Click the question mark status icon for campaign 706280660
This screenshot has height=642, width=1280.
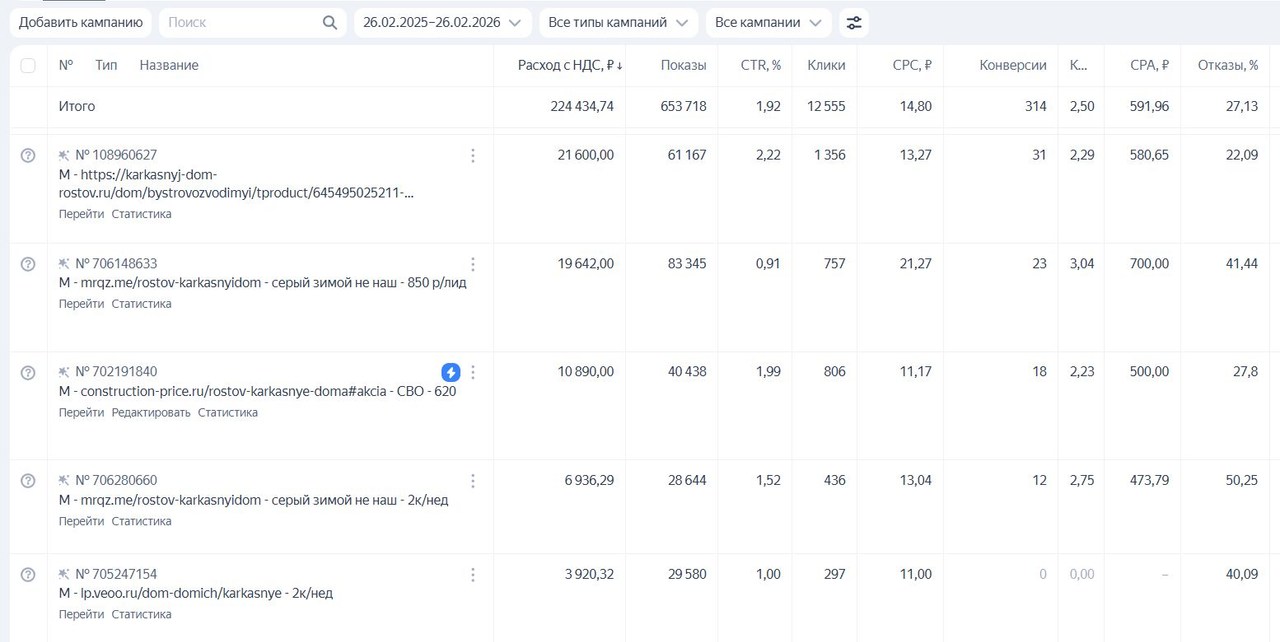click(28, 481)
